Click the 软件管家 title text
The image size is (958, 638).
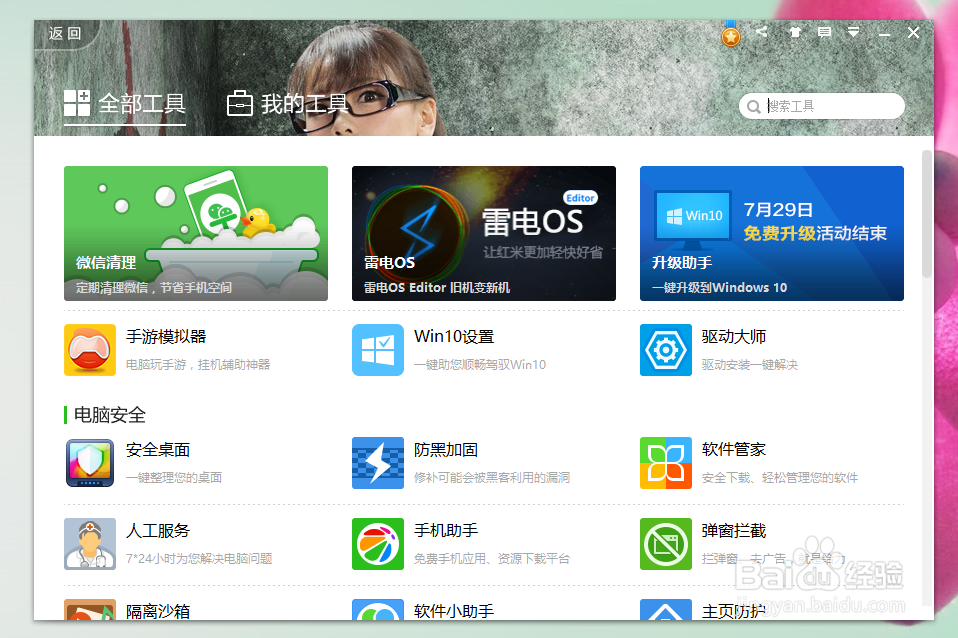click(x=734, y=450)
